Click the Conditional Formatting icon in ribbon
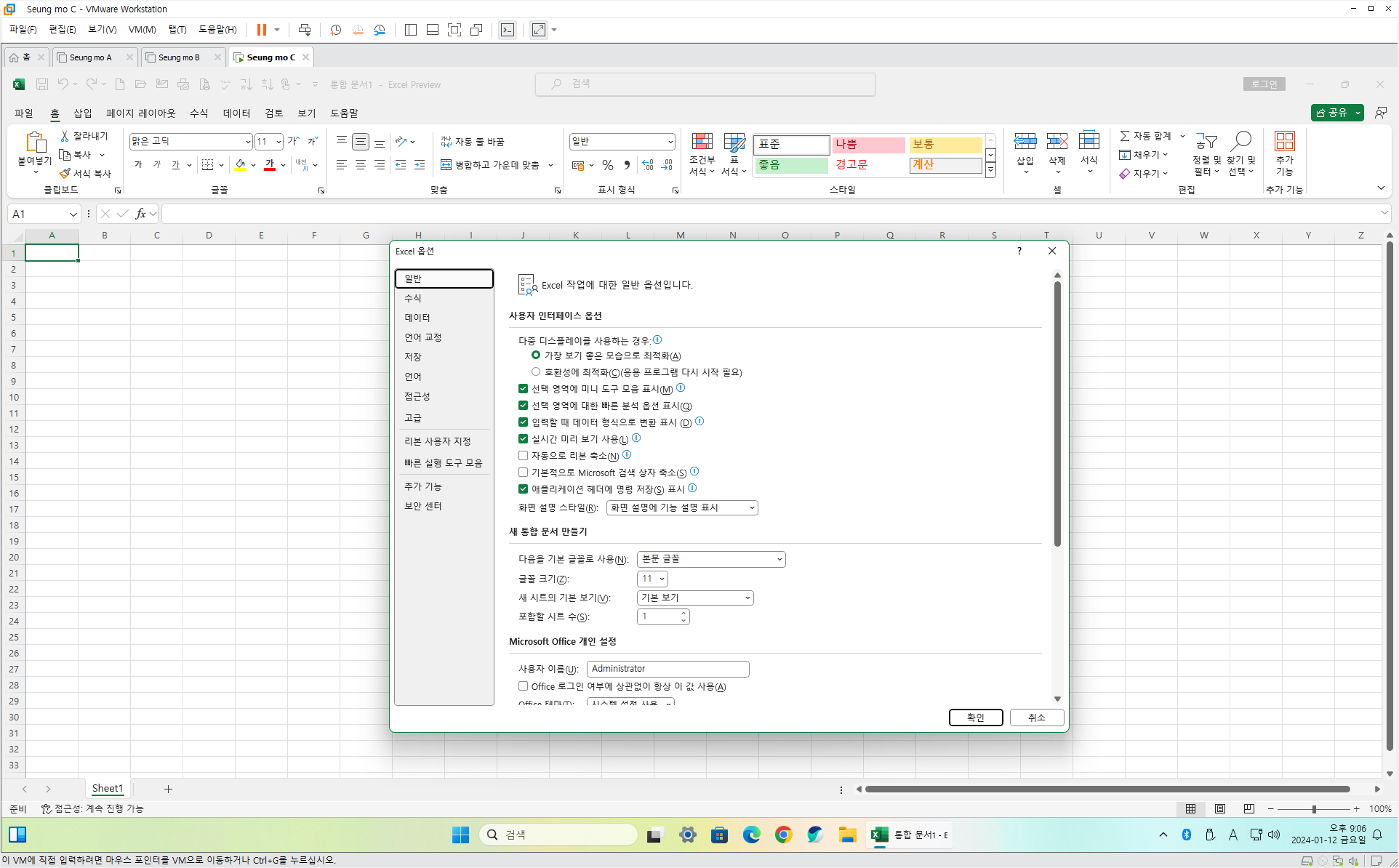The image size is (1399, 868). 702,142
